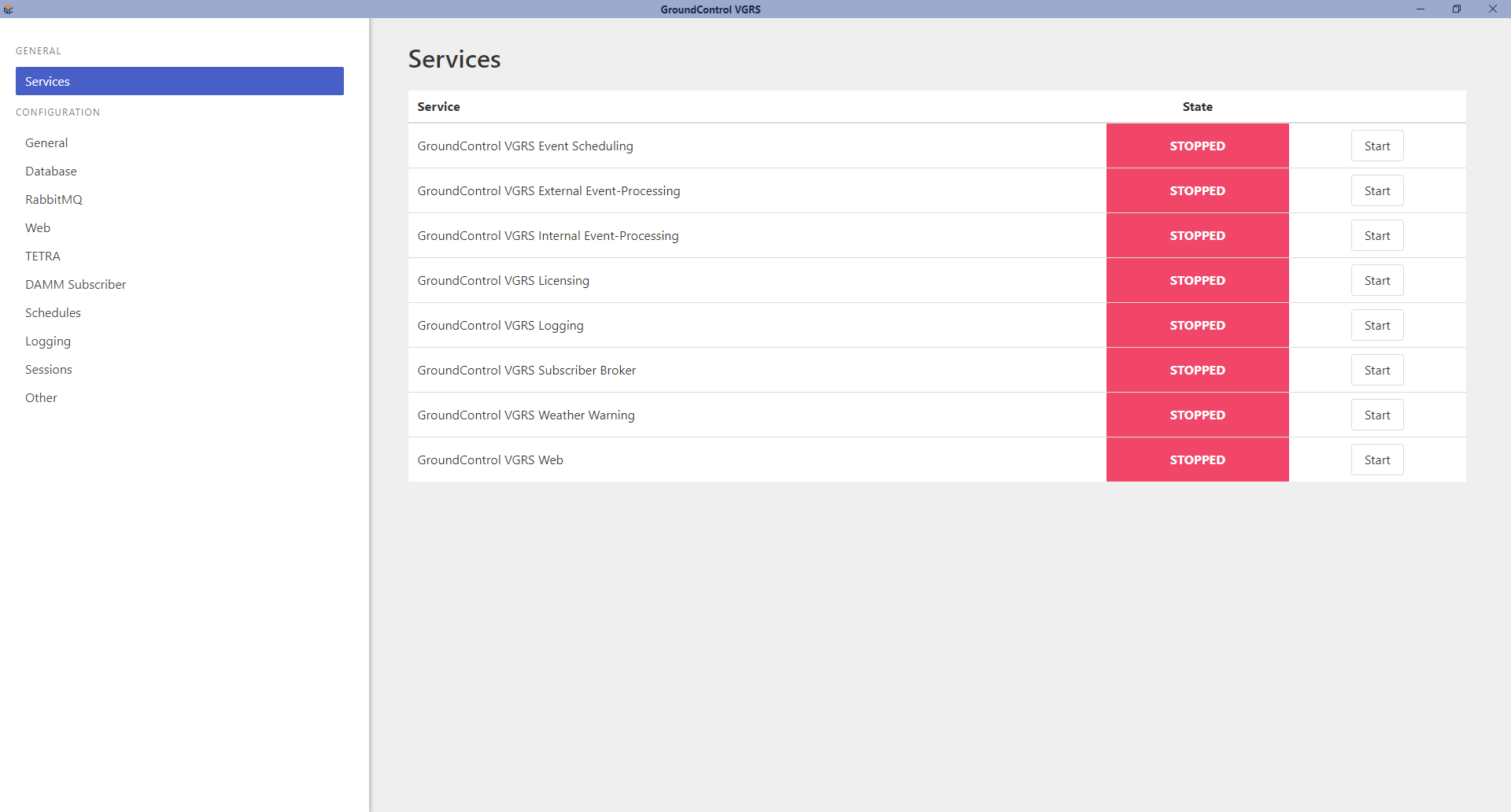Start the Weather Warning service
The width and height of the screenshot is (1511, 812).
pos(1376,415)
